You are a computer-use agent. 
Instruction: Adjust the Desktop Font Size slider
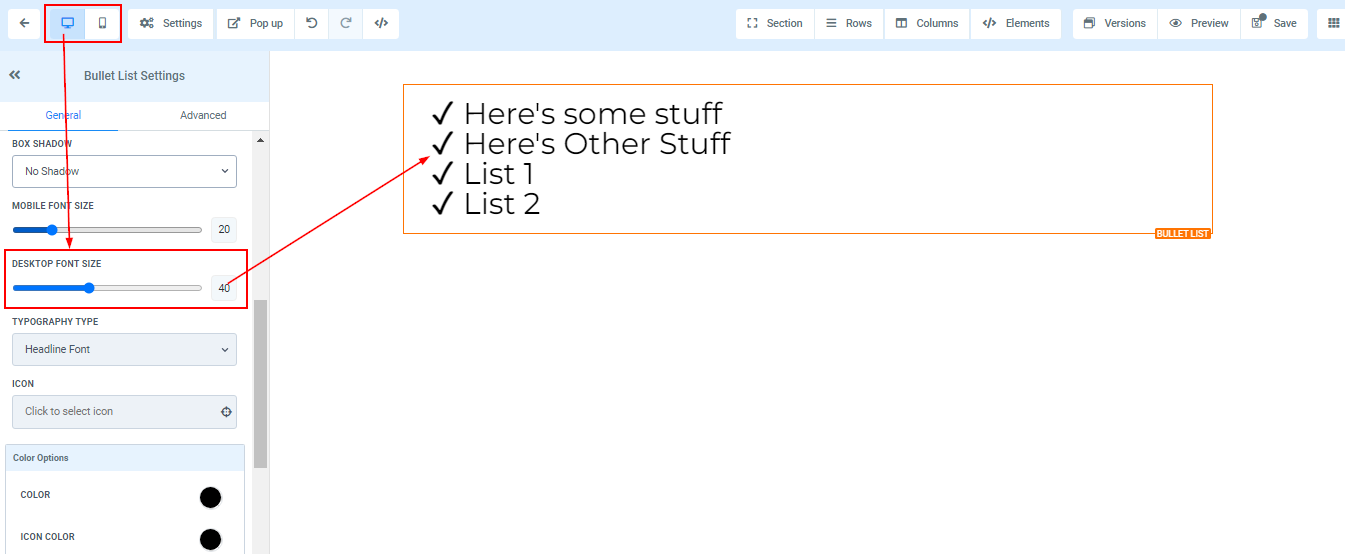pos(89,288)
